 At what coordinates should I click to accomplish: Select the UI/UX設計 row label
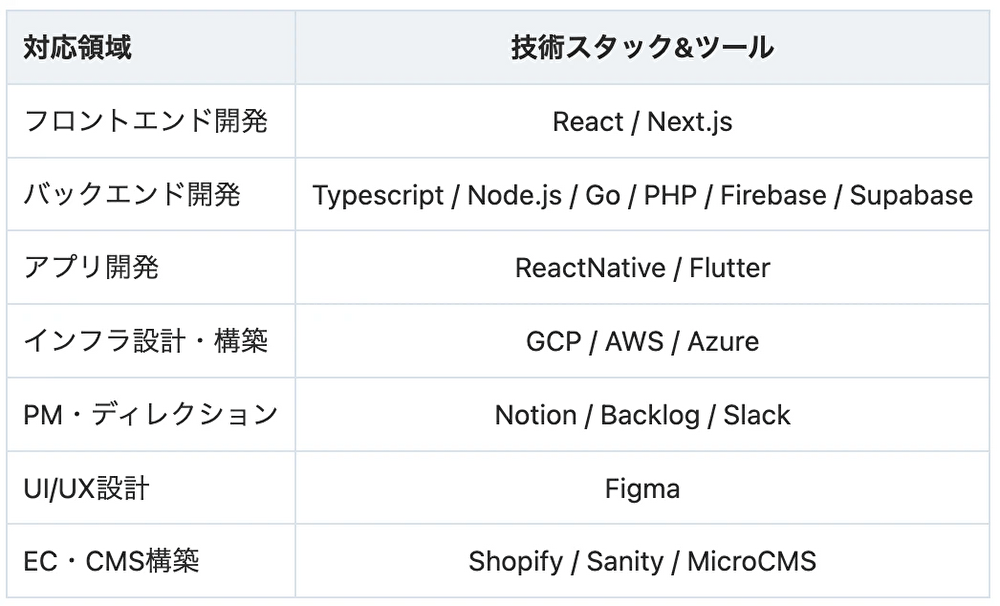86,488
